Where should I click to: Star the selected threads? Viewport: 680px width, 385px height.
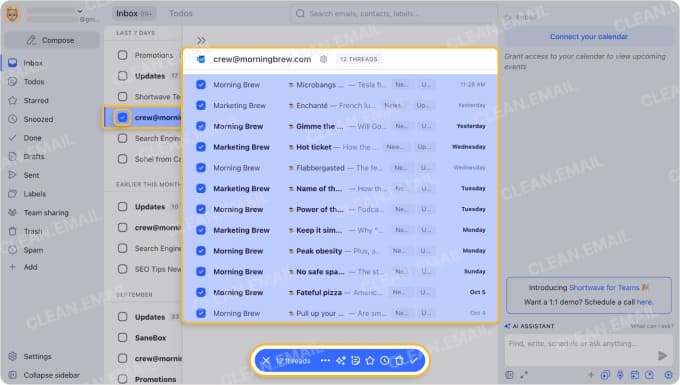click(x=370, y=361)
